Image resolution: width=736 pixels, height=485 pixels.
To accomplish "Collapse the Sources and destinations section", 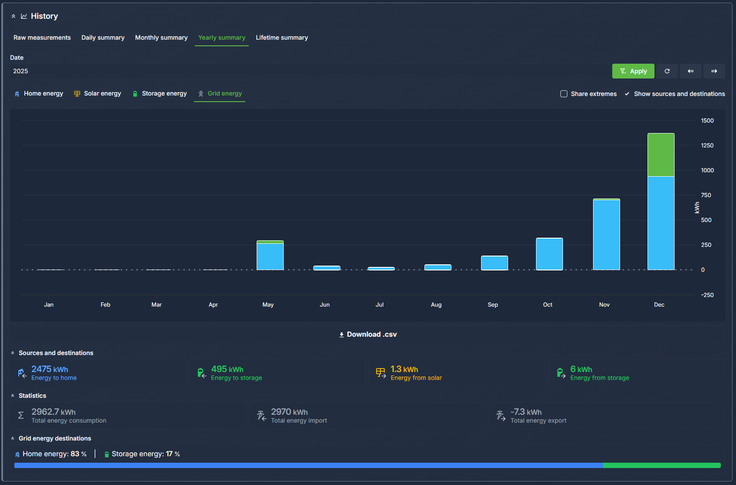I will [13, 353].
